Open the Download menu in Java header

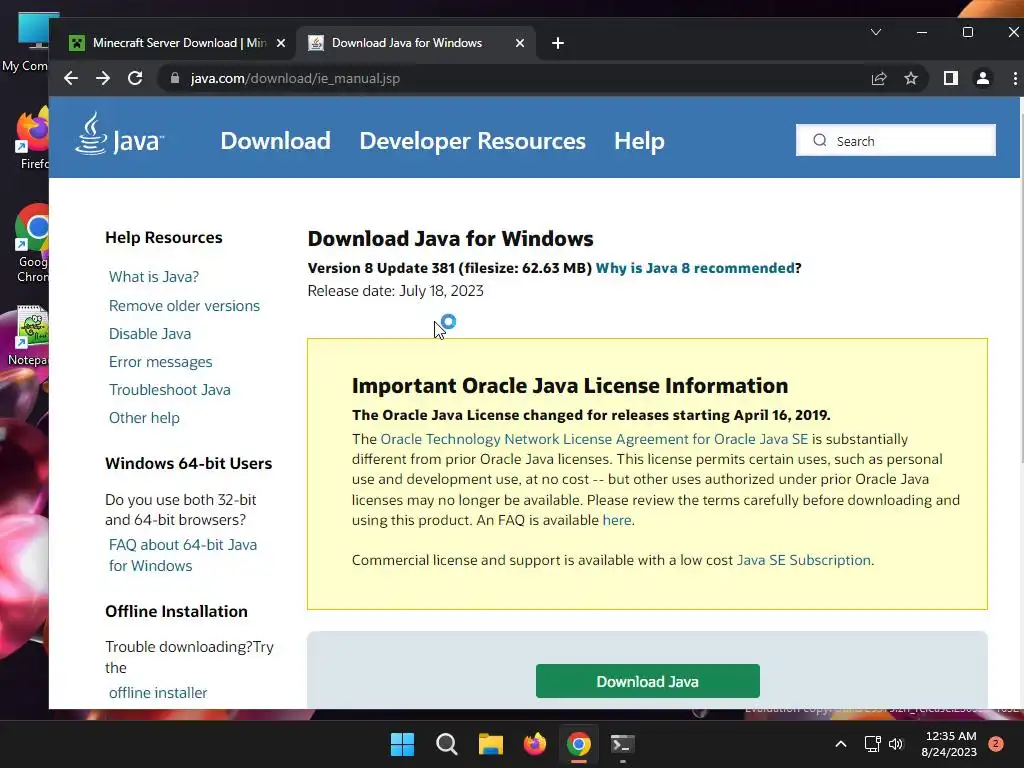coord(275,141)
